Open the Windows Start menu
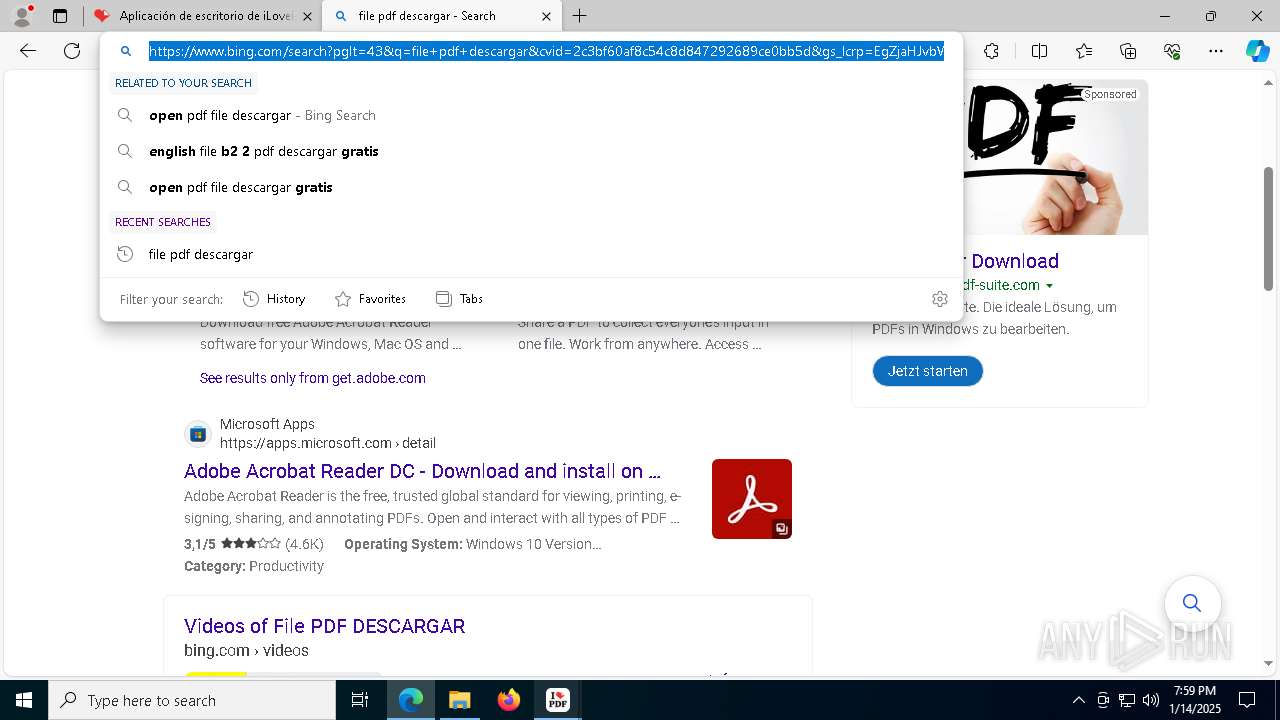This screenshot has height=720, width=1280. coord(23,700)
